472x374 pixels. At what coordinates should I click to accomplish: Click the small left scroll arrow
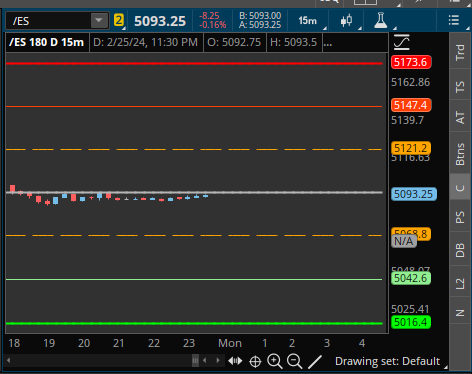[x=205, y=360]
